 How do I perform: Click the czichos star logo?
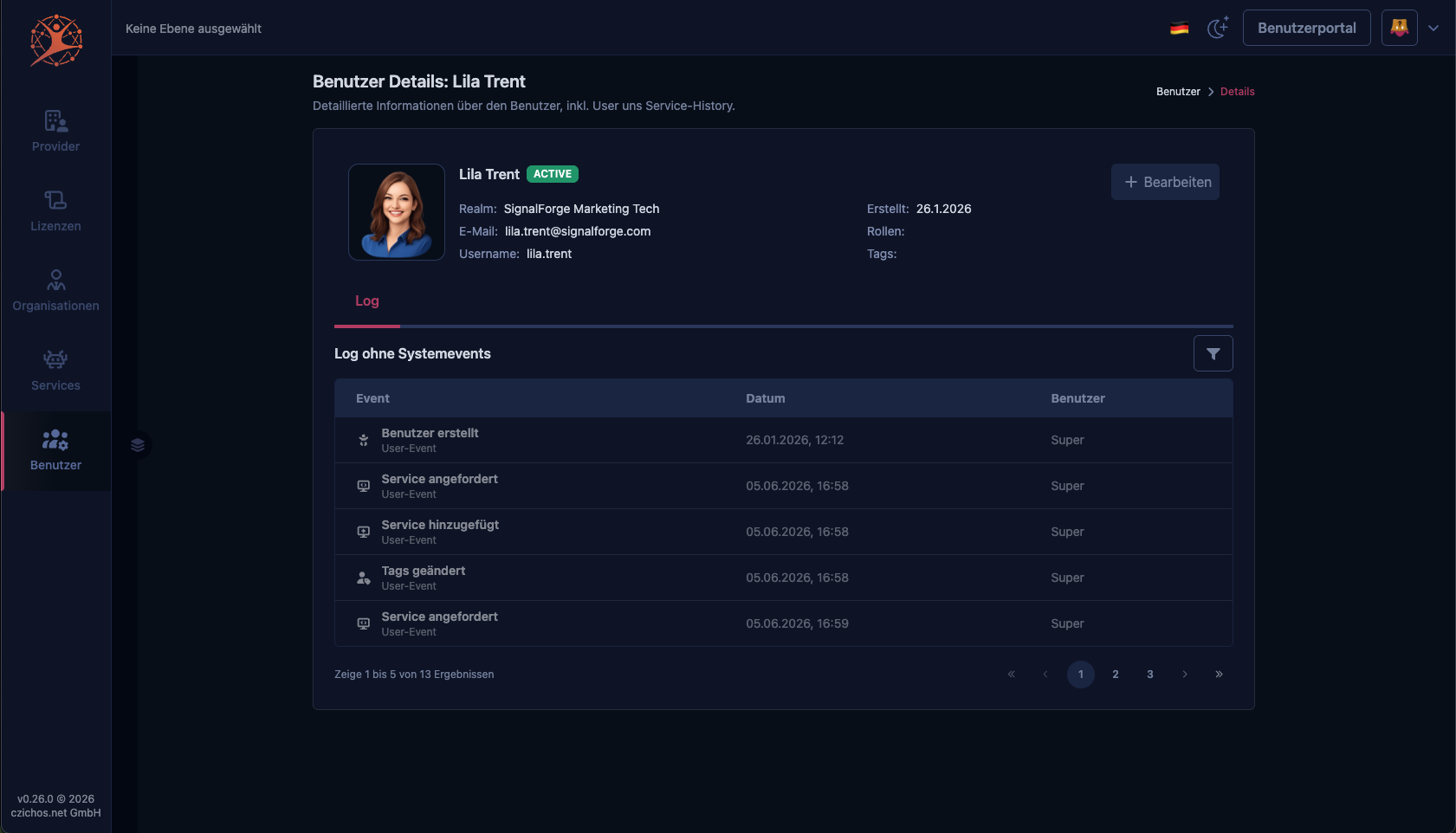point(56,40)
